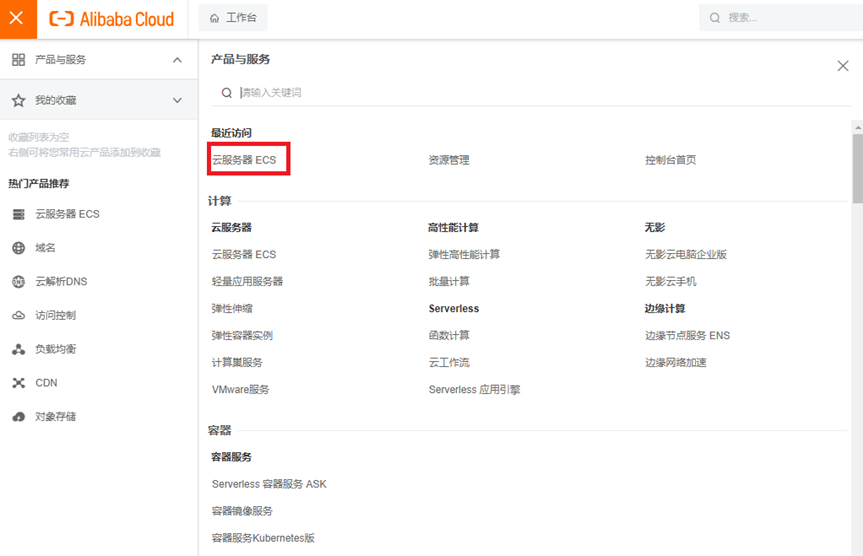The image size is (863, 556).
Task: Click the globe icon for 域名
Action: 19,248
